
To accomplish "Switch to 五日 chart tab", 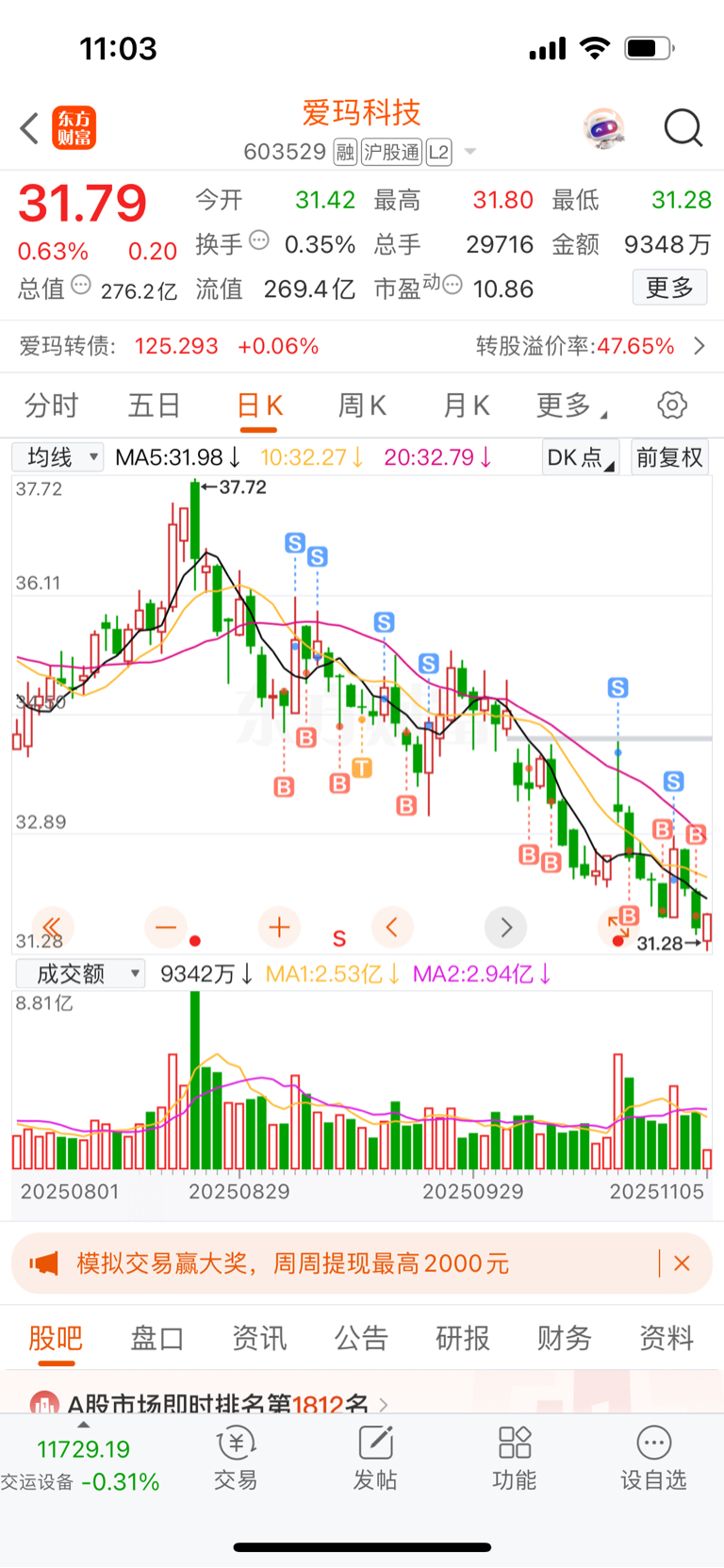I will click(155, 405).
